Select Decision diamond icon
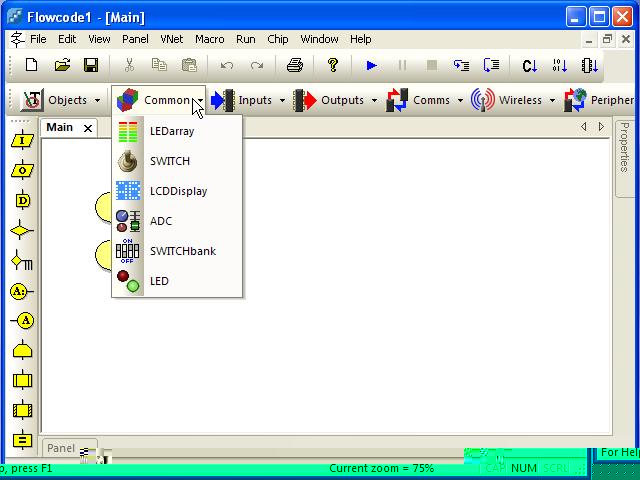Image resolution: width=640 pixels, height=480 pixels. (x=22, y=231)
